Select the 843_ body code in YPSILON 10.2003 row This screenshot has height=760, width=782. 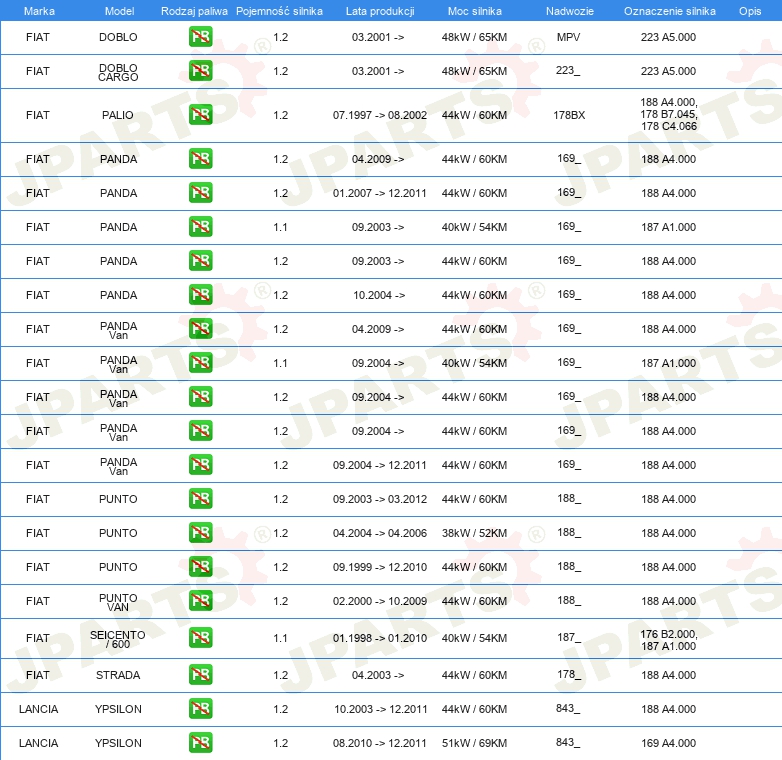[568, 708]
